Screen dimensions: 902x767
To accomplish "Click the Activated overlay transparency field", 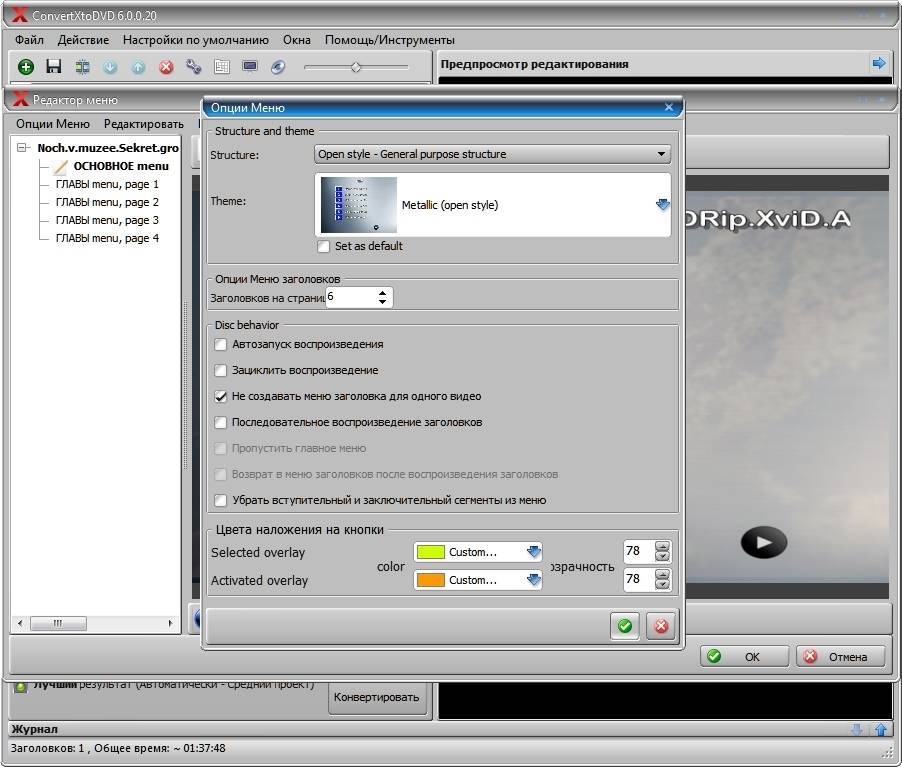I will tap(639, 579).
